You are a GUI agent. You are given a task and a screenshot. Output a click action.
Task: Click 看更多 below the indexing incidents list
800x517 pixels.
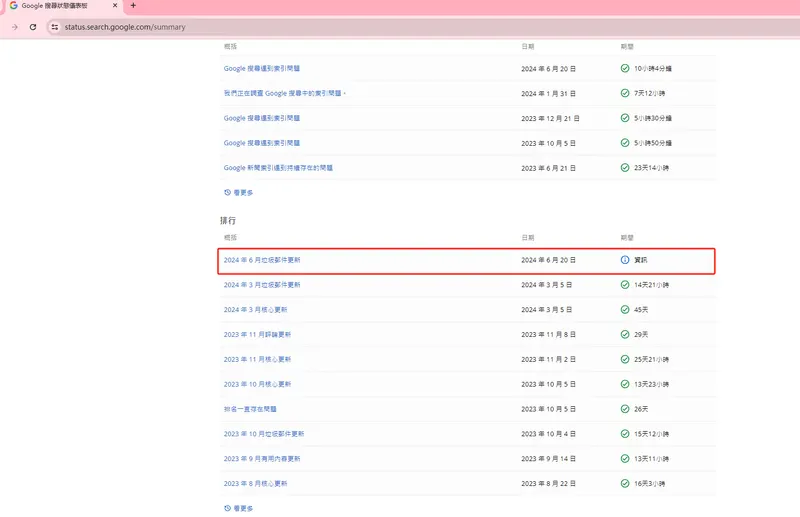[239, 192]
